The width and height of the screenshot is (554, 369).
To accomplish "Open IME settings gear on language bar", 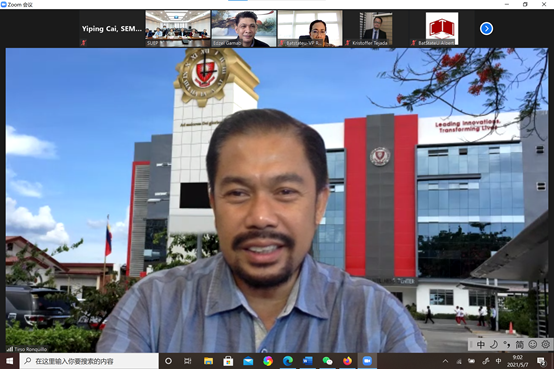I will tap(546, 344).
